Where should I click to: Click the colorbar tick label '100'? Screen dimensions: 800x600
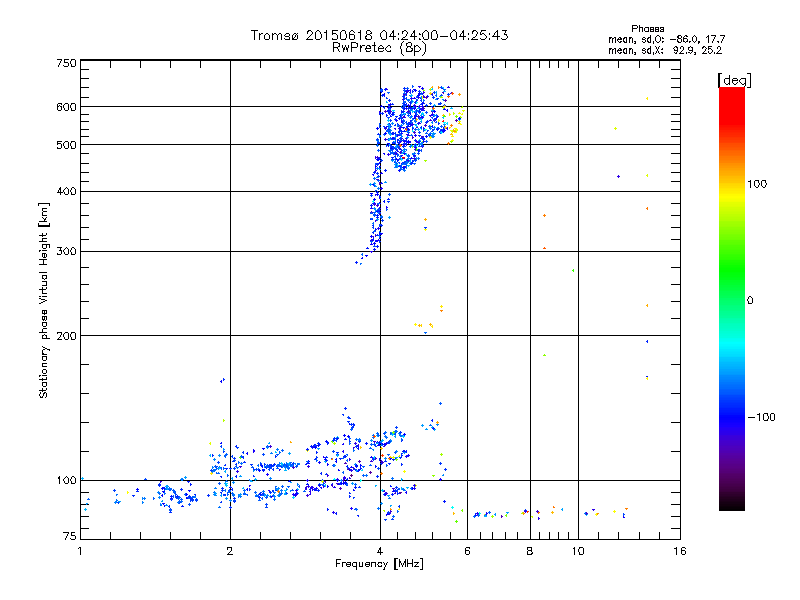coord(757,184)
